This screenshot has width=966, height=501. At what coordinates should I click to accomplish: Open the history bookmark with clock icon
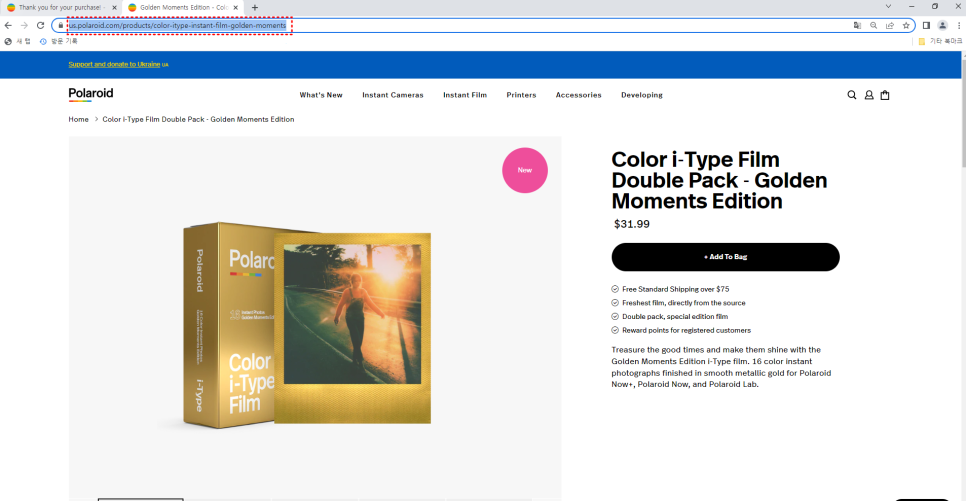click(59, 41)
